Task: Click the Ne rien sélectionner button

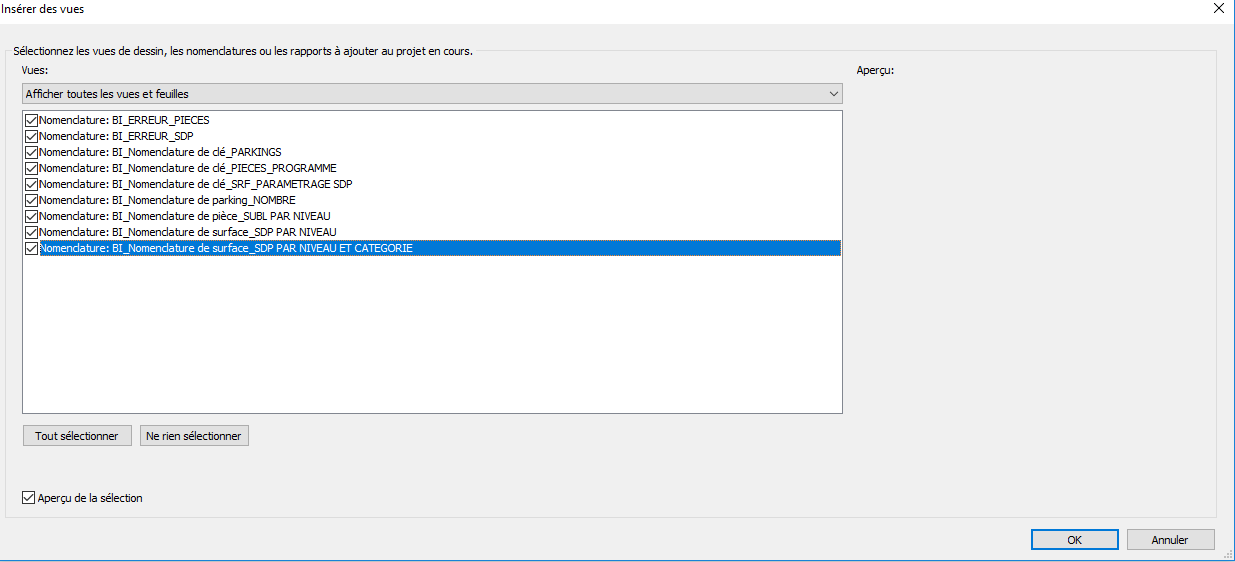Action: coord(194,436)
